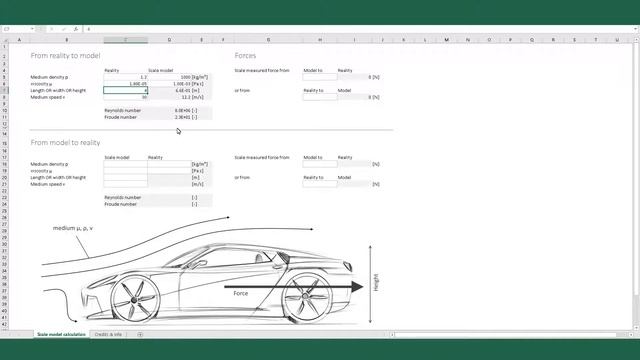640x360 pixels.
Task: Click the lower Reality density input on row 18
Action: 169,164
